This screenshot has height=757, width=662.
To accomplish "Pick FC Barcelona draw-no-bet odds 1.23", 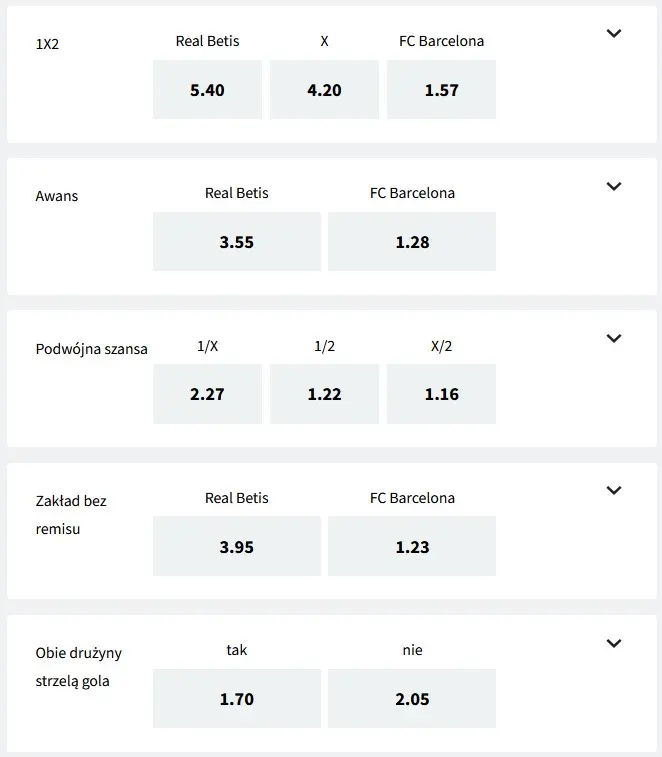I will pos(412,546).
